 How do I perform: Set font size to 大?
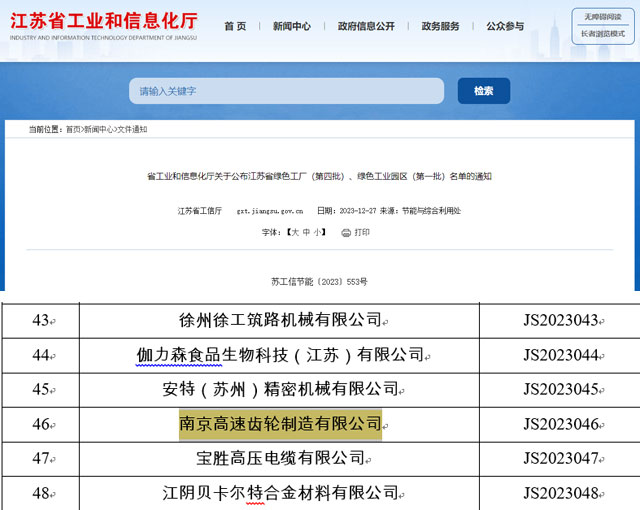(x=295, y=232)
